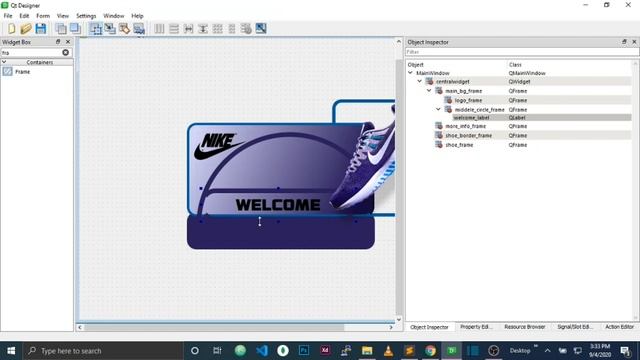Select the Edit Signals/Slots mode icon

coord(110,29)
